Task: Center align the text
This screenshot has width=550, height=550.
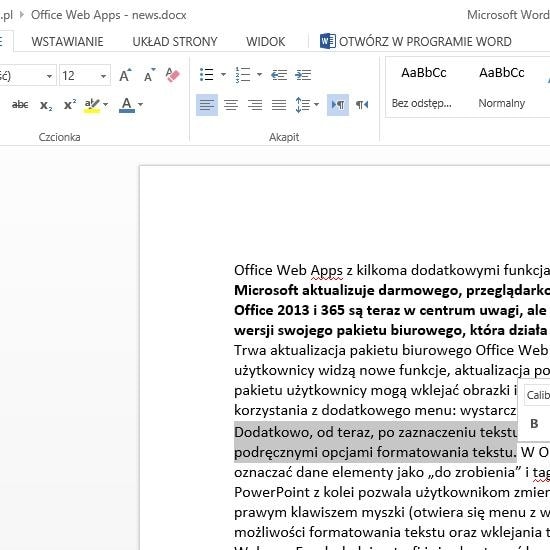Action: point(231,105)
